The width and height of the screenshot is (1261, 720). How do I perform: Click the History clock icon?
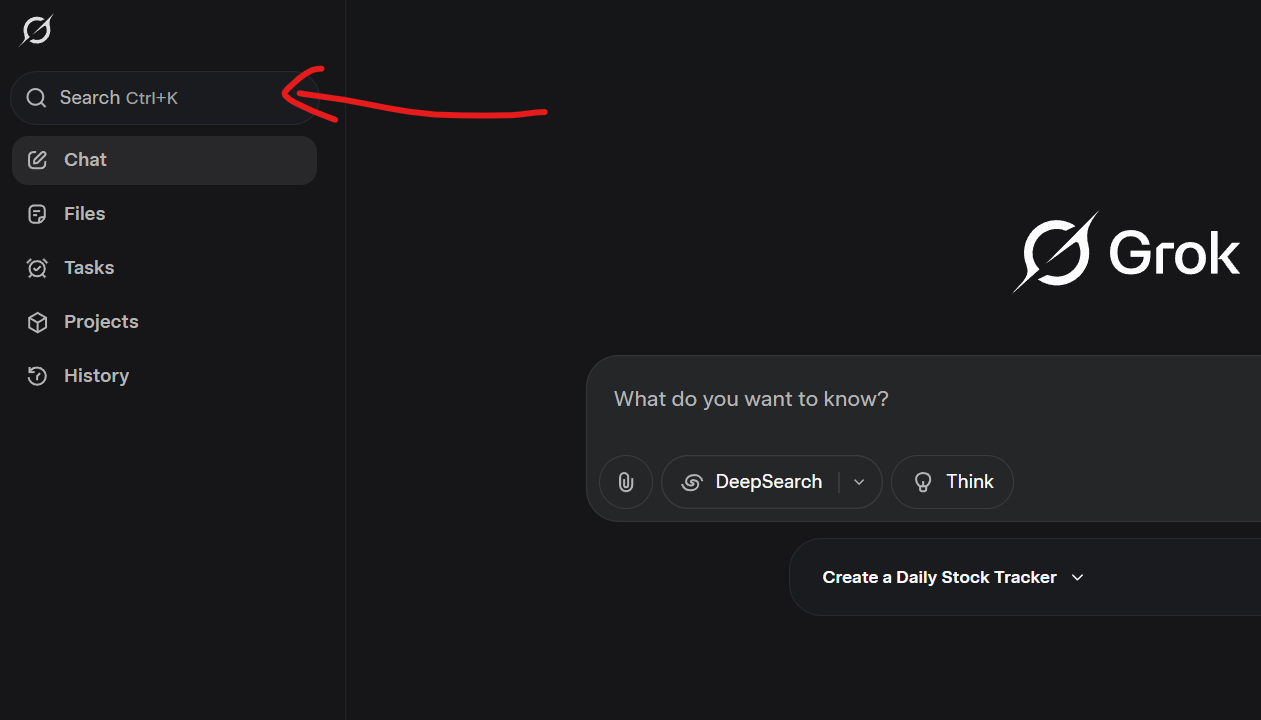(x=37, y=376)
